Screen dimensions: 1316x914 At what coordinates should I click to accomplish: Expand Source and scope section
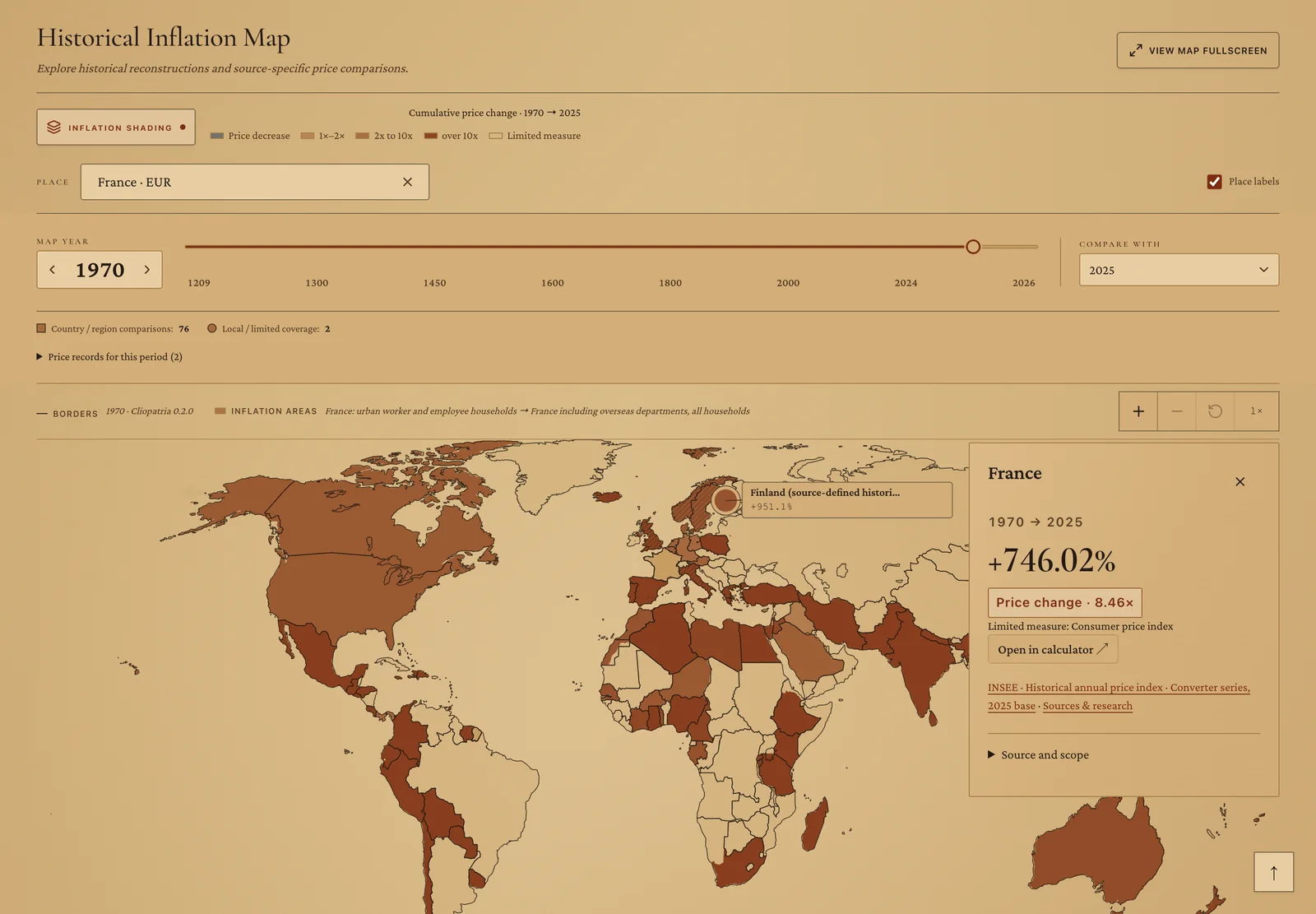[x=1038, y=755]
